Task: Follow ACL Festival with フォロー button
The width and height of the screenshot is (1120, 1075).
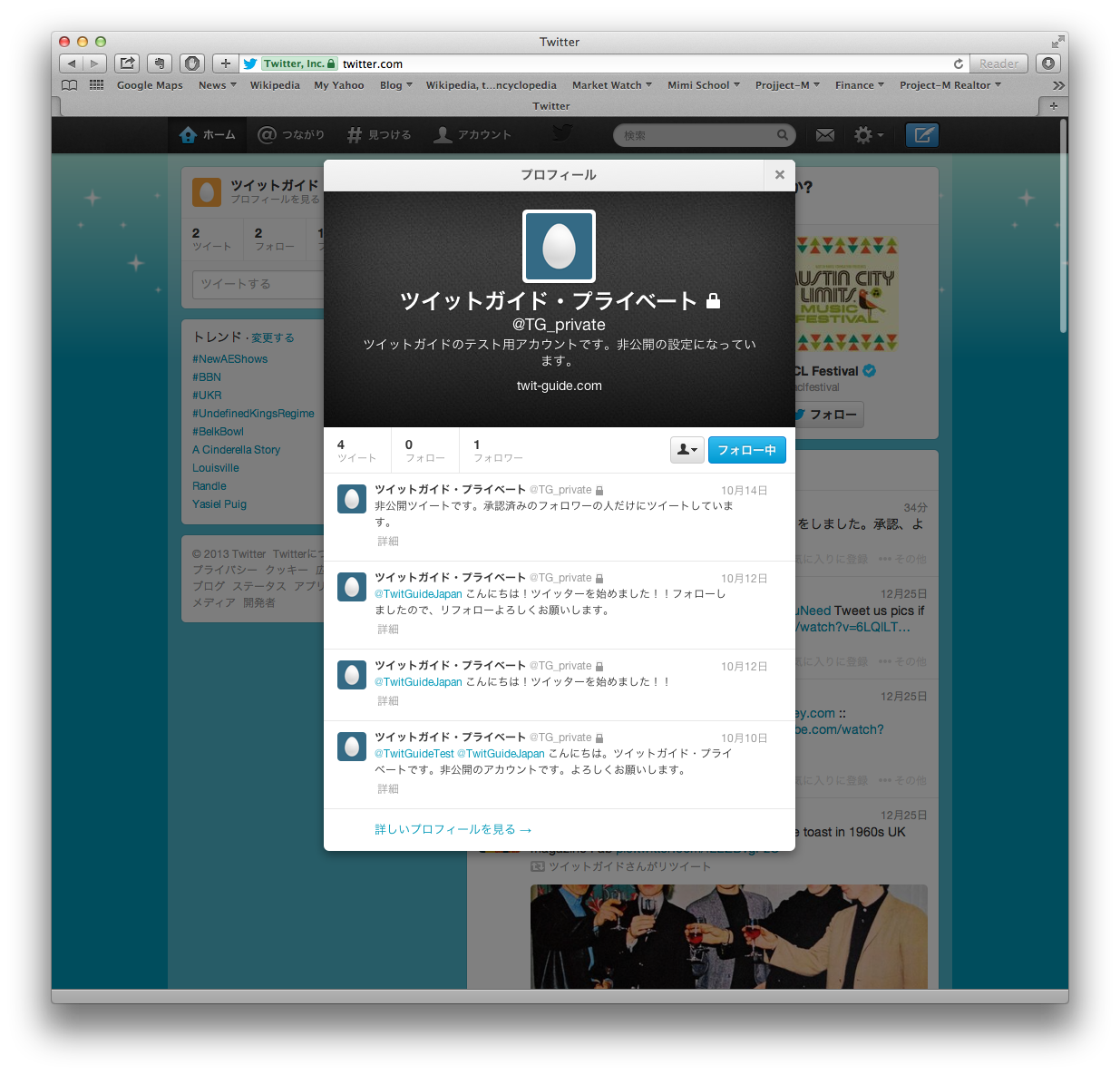Action: point(828,415)
